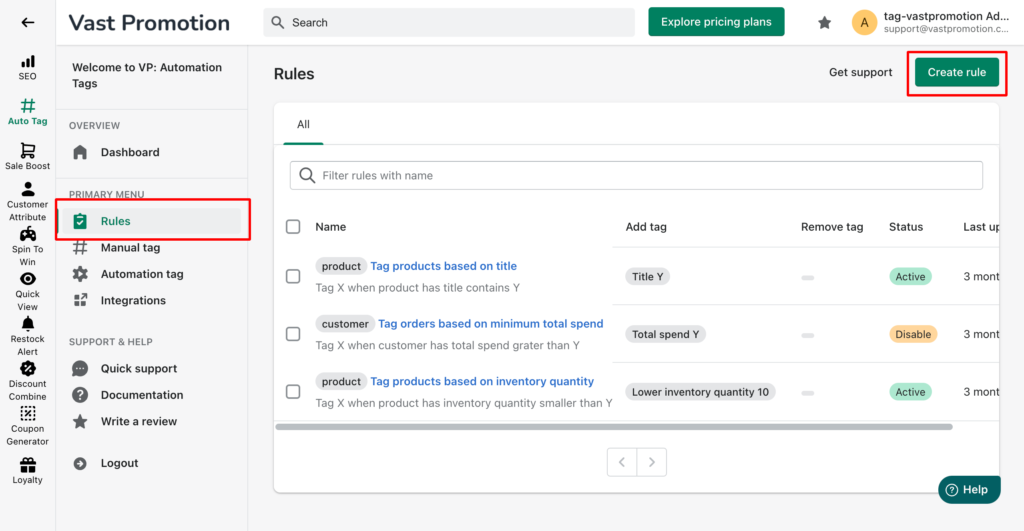Check the 'Tag products based on inventory quantity' row
1024x531 pixels.
point(293,391)
